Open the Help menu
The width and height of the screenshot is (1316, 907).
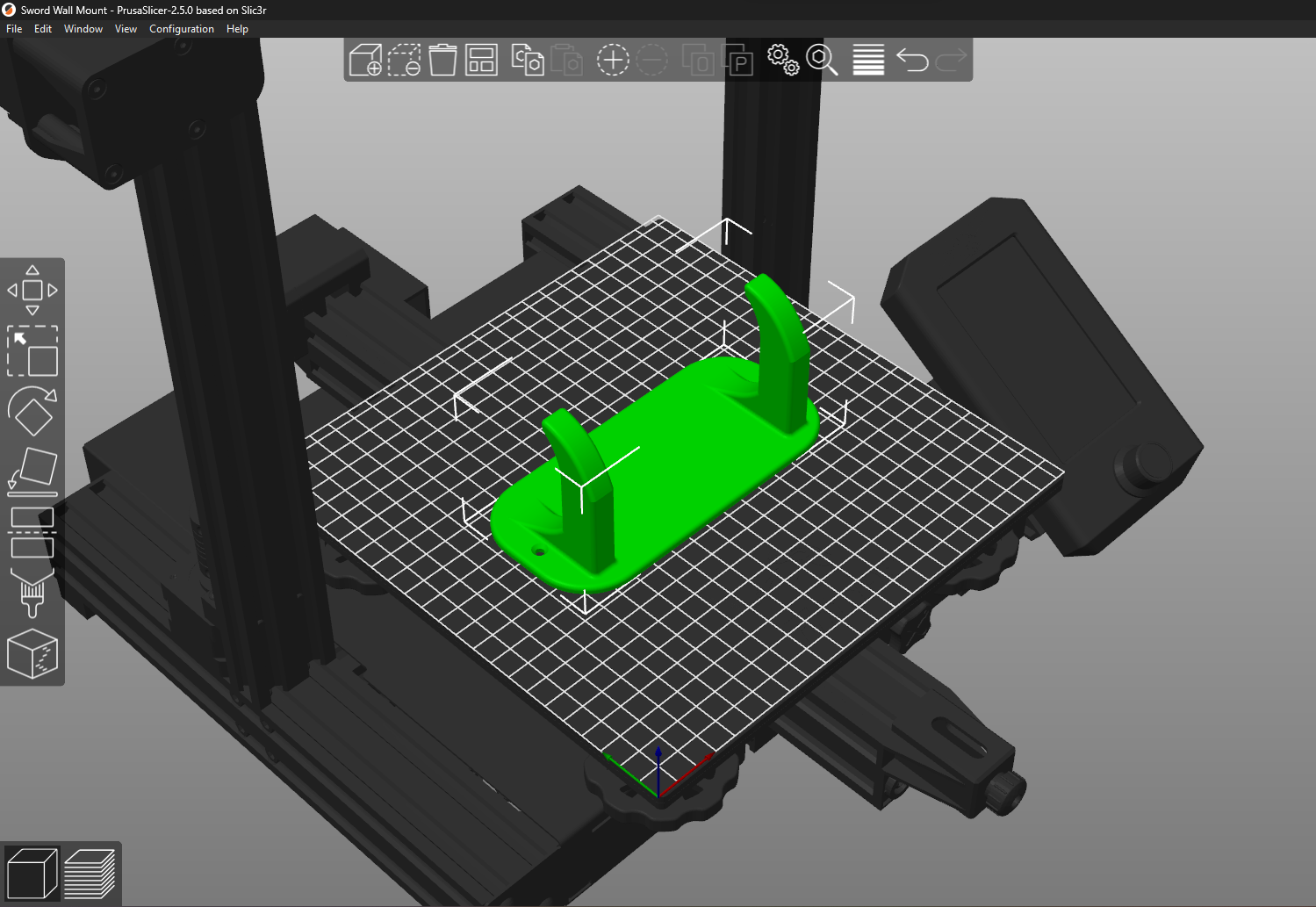pyautogui.click(x=237, y=29)
